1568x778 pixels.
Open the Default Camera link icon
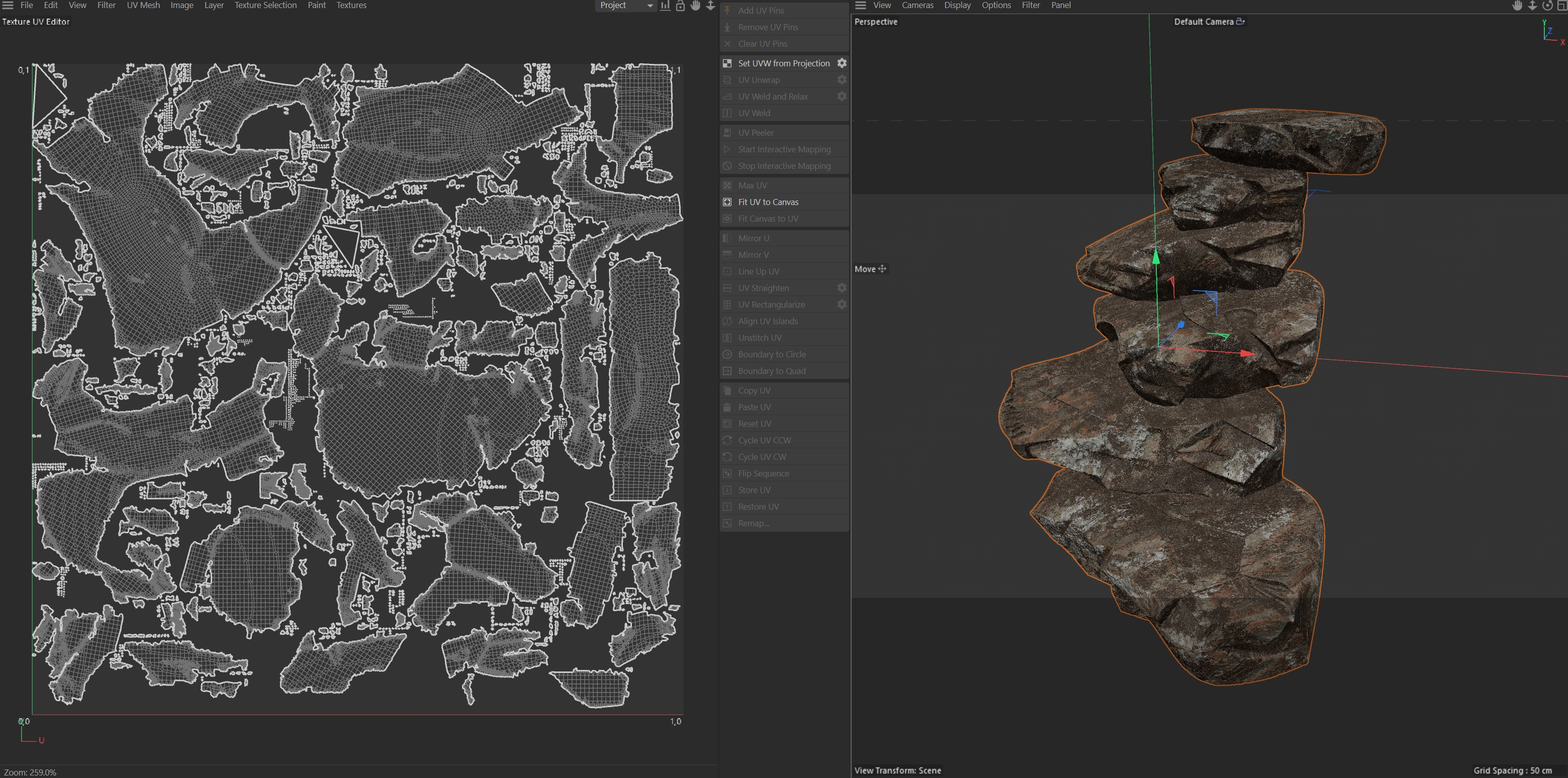[x=1241, y=21]
